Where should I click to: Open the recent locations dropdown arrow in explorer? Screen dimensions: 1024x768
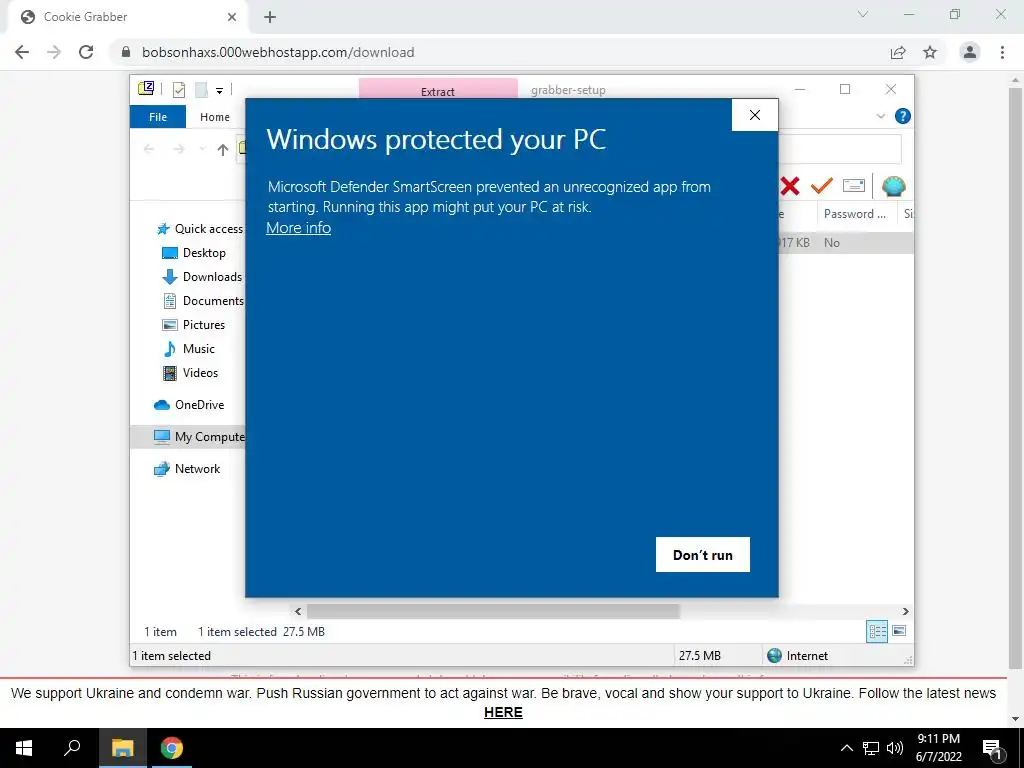click(x=202, y=150)
